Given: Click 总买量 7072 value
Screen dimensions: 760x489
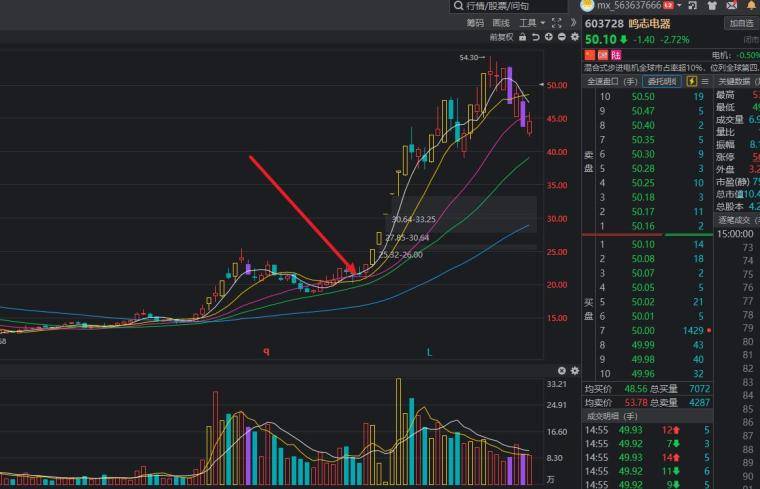Looking at the screenshot, I should tap(699, 389).
